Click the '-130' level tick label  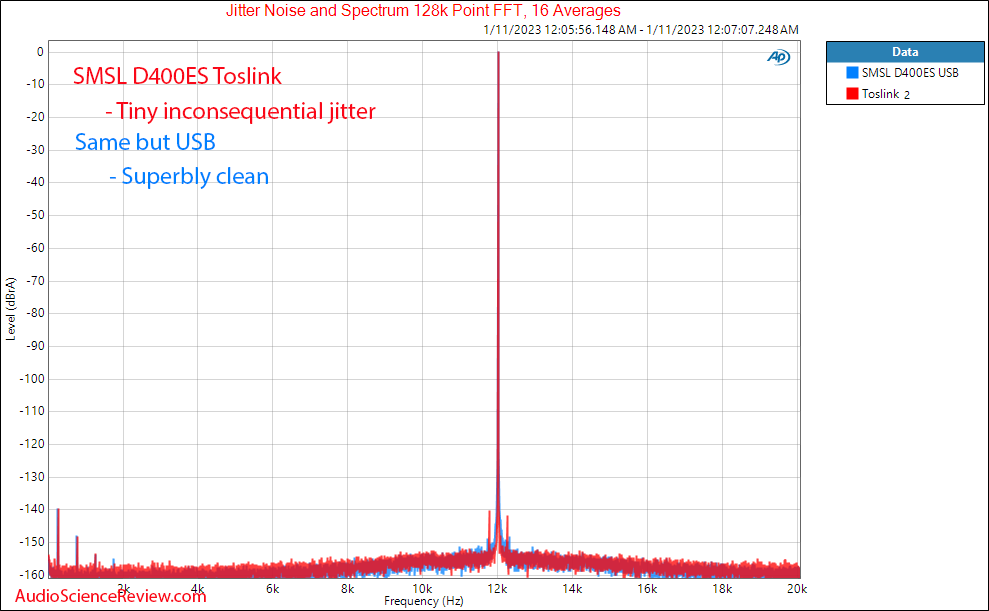(x=32, y=477)
